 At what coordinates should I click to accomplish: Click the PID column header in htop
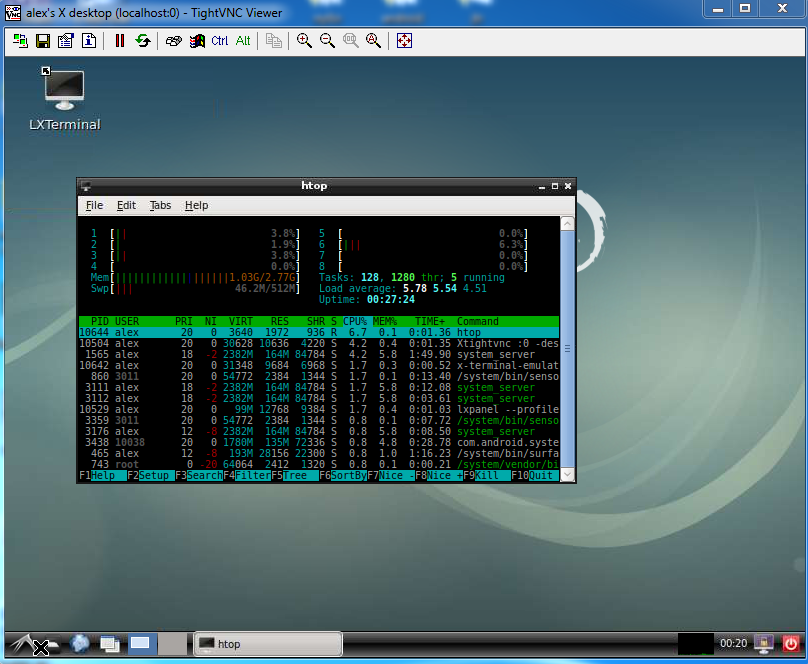[99, 321]
